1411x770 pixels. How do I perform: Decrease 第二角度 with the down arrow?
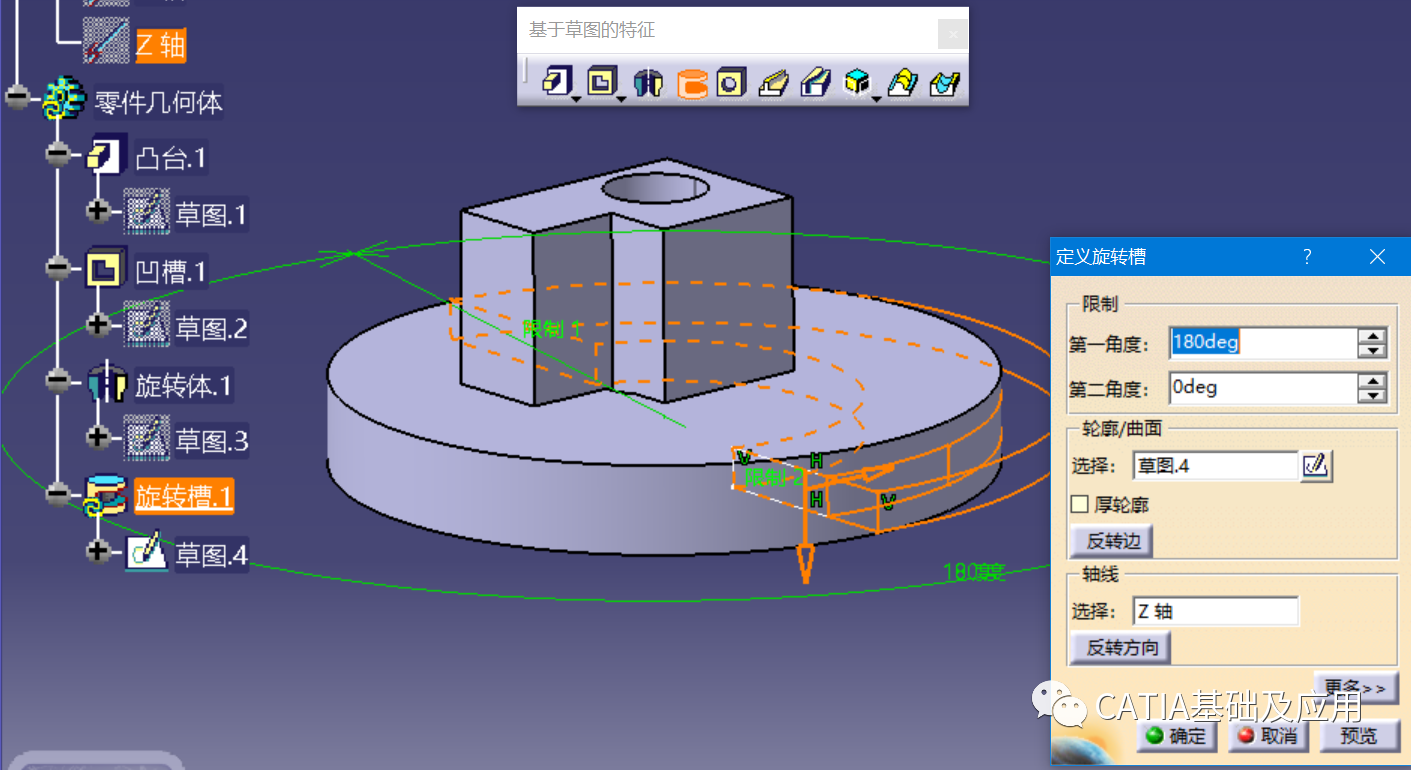pos(1373,395)
